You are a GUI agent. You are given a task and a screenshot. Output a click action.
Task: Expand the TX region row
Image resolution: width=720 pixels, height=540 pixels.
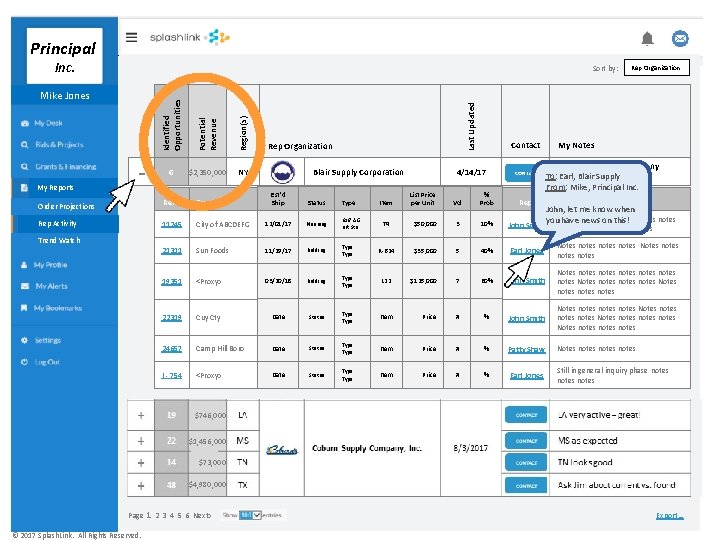141,485
